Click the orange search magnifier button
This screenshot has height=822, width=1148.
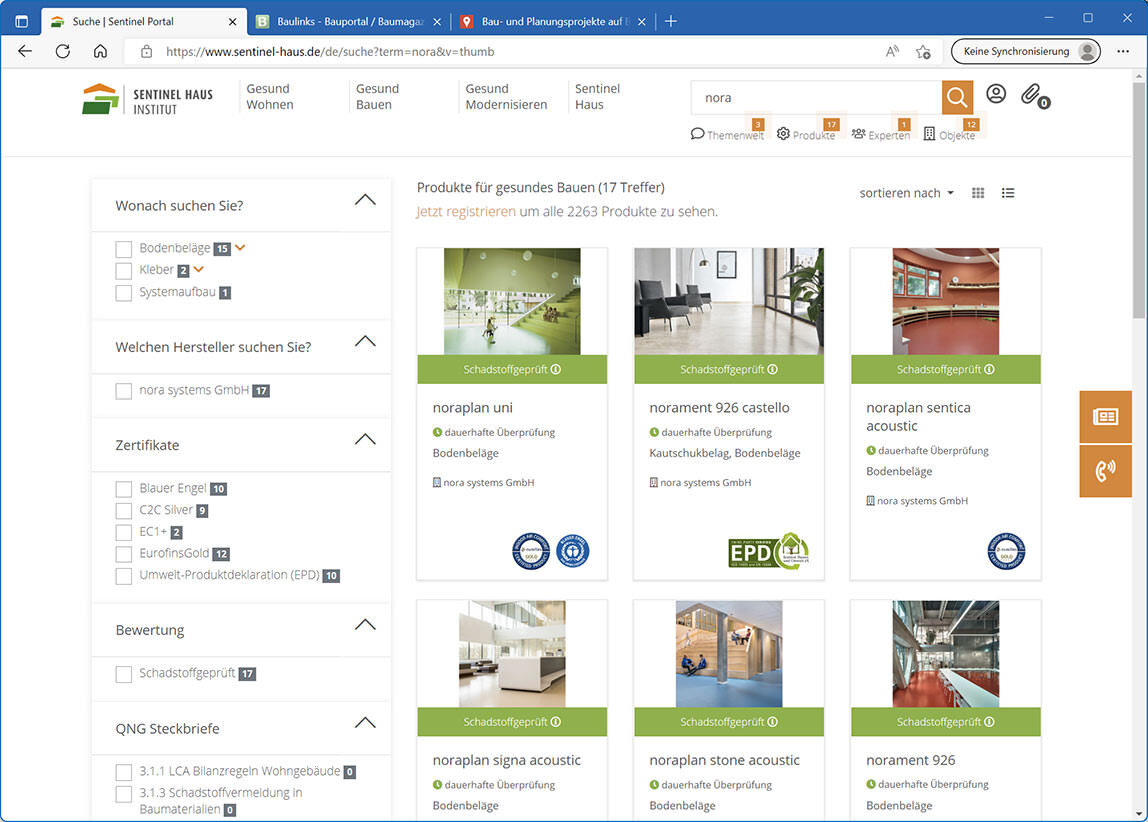click(x=957, y=97)
